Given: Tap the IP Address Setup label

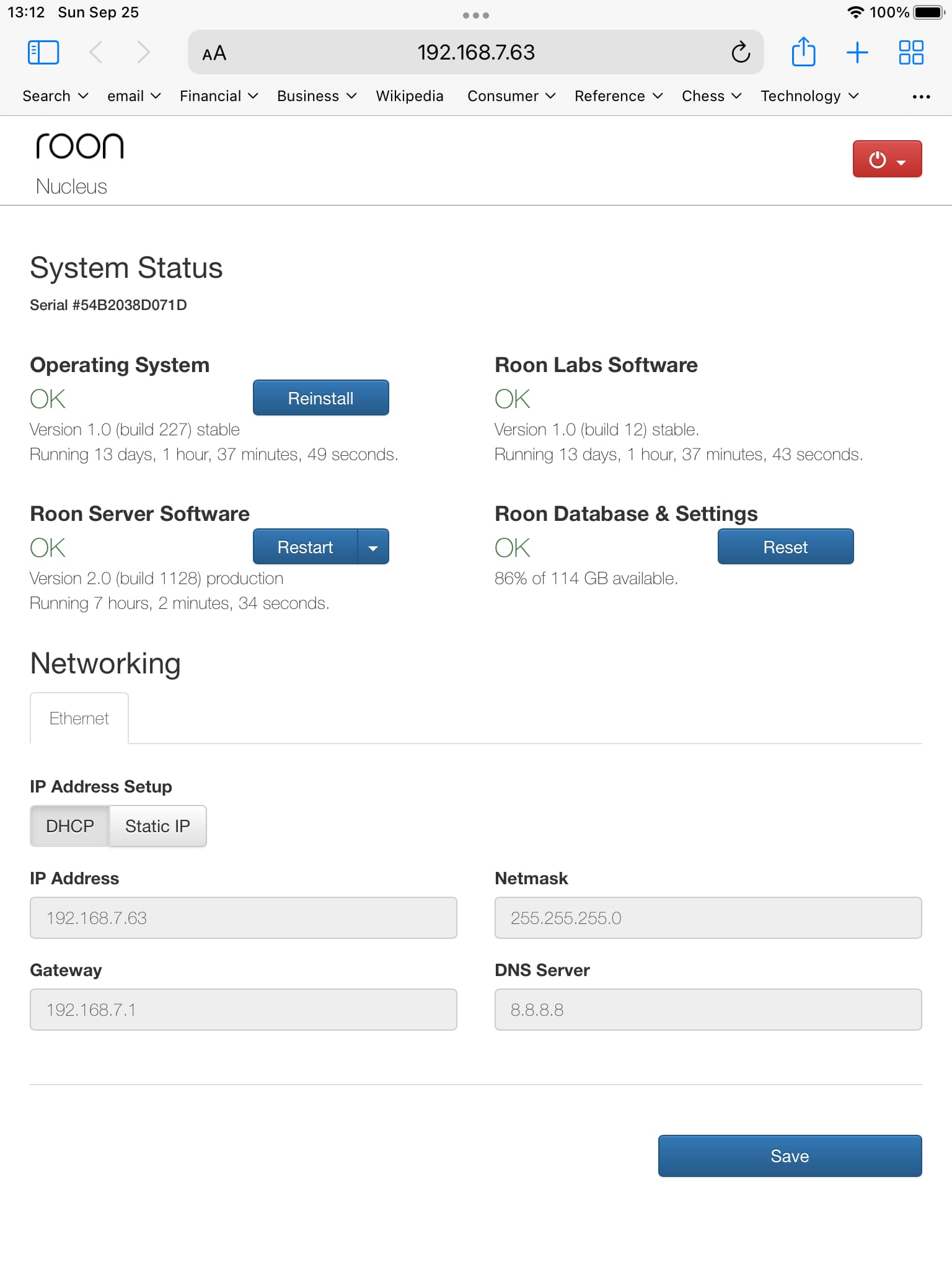Looking at the screenshot, I should (101, 786).
